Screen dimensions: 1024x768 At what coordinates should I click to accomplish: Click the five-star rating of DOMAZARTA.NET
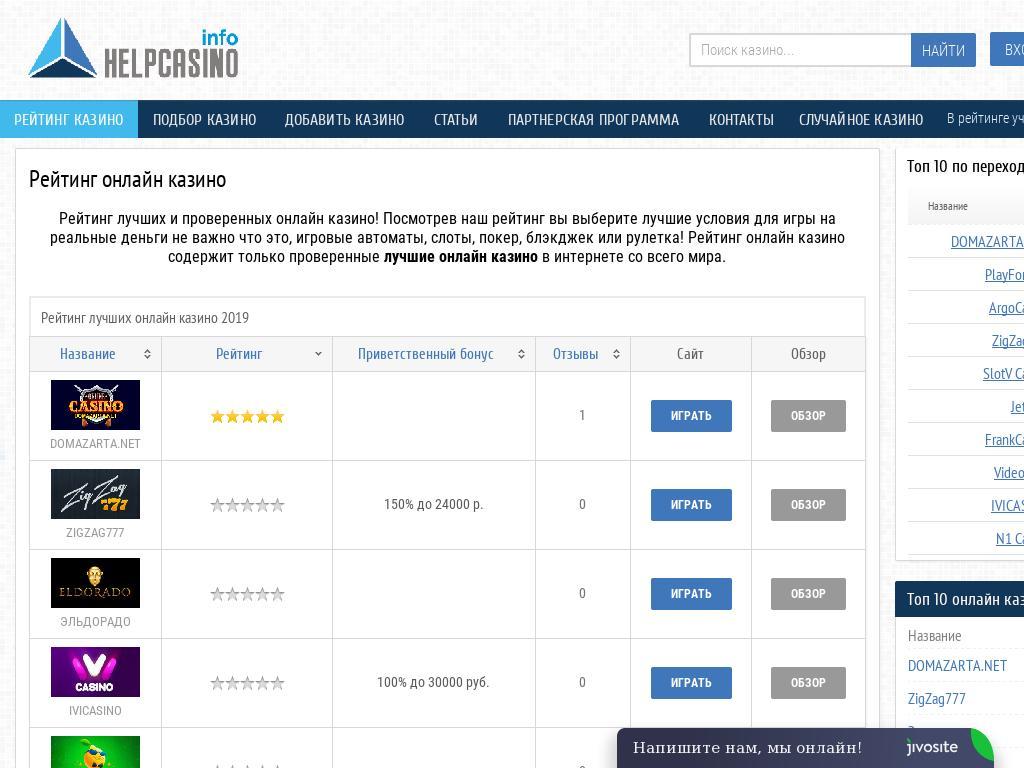tap(248, 417)
